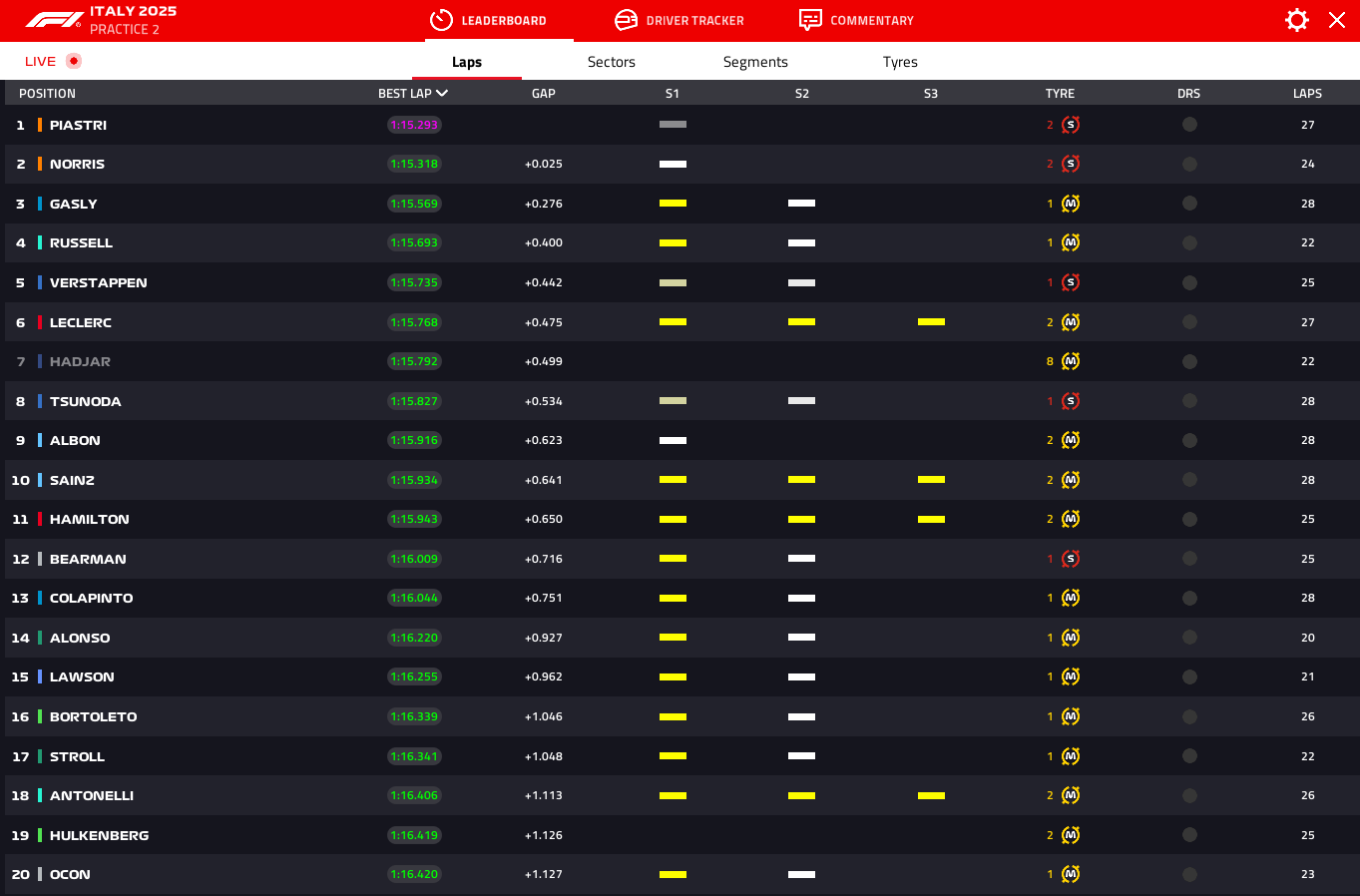
Task: Click Leclerc's yellow S3 sector bar
Action: point(931,322)
